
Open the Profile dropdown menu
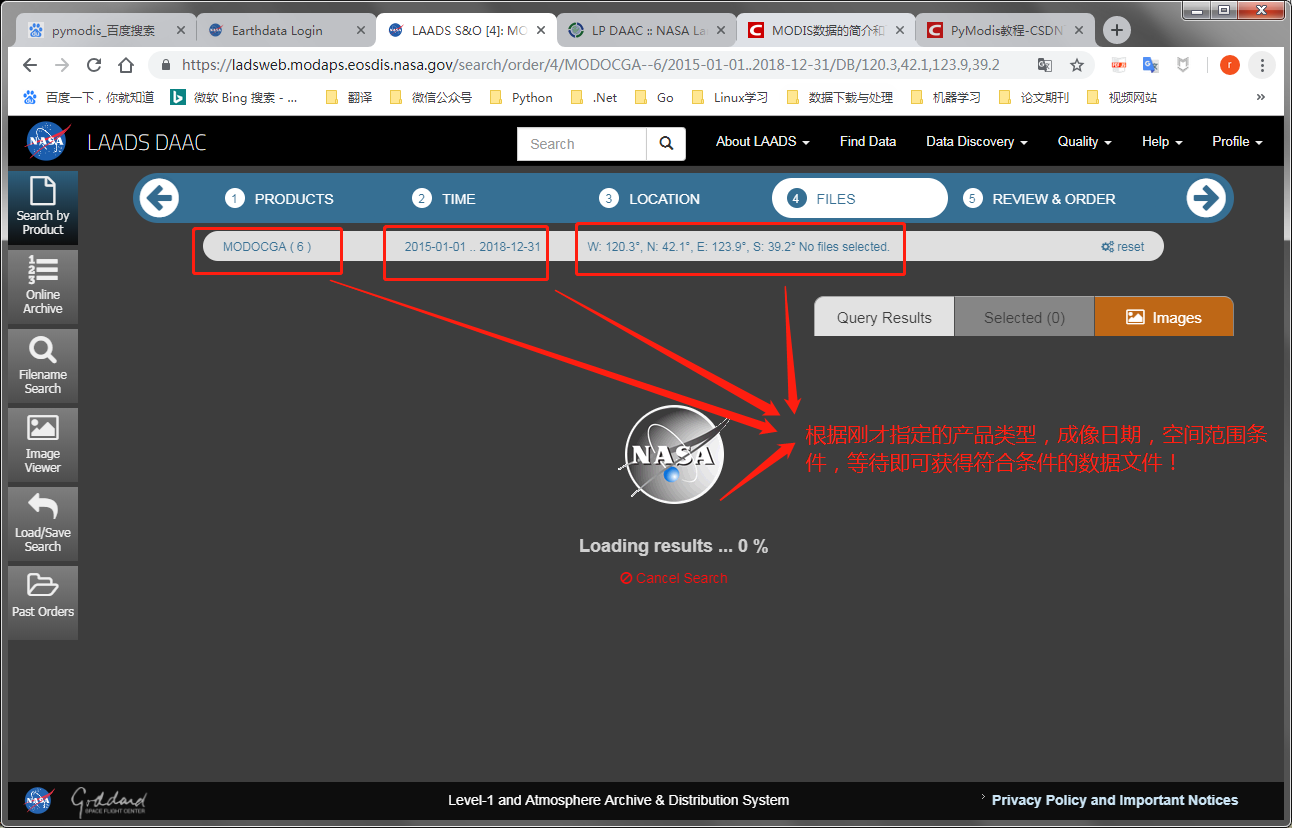(1236, 142)
